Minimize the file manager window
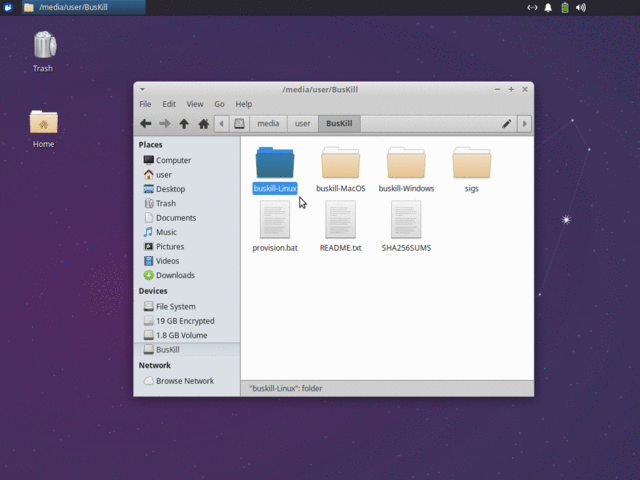This screenshot has width=640, height=480. click(497, 89)
